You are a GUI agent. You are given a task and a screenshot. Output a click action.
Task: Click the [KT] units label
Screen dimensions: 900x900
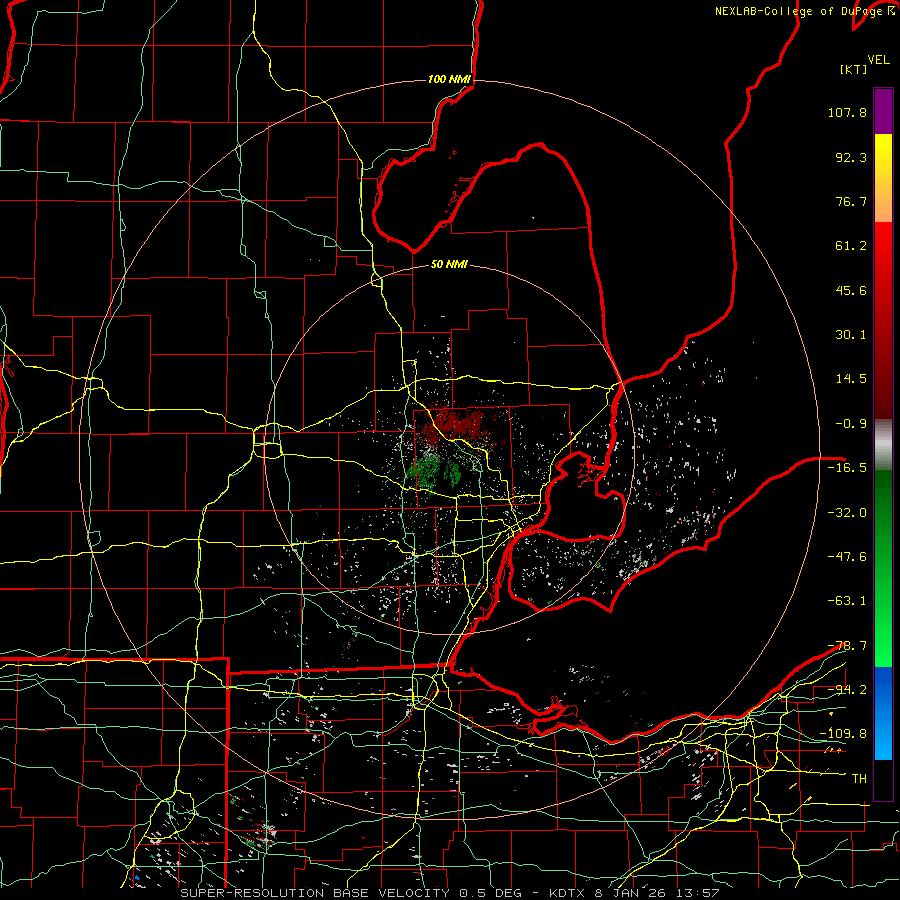tap(854, 69)
